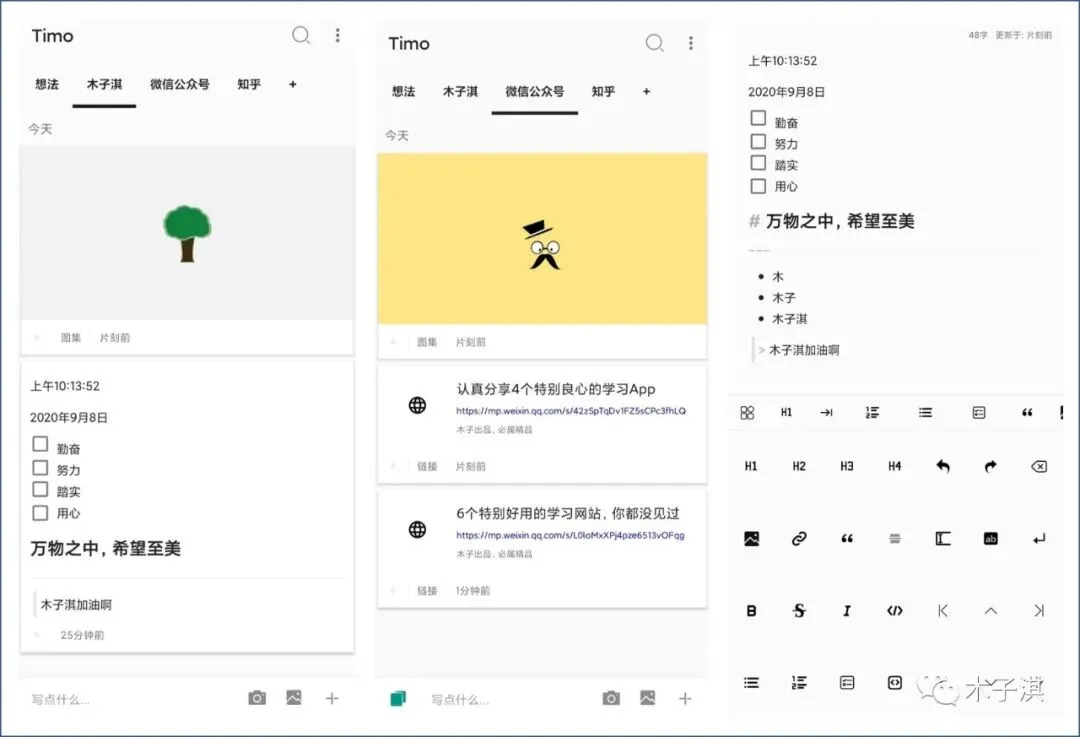
Task: Switch to the 想法 tab on the left screen
Action: point(47,84)
